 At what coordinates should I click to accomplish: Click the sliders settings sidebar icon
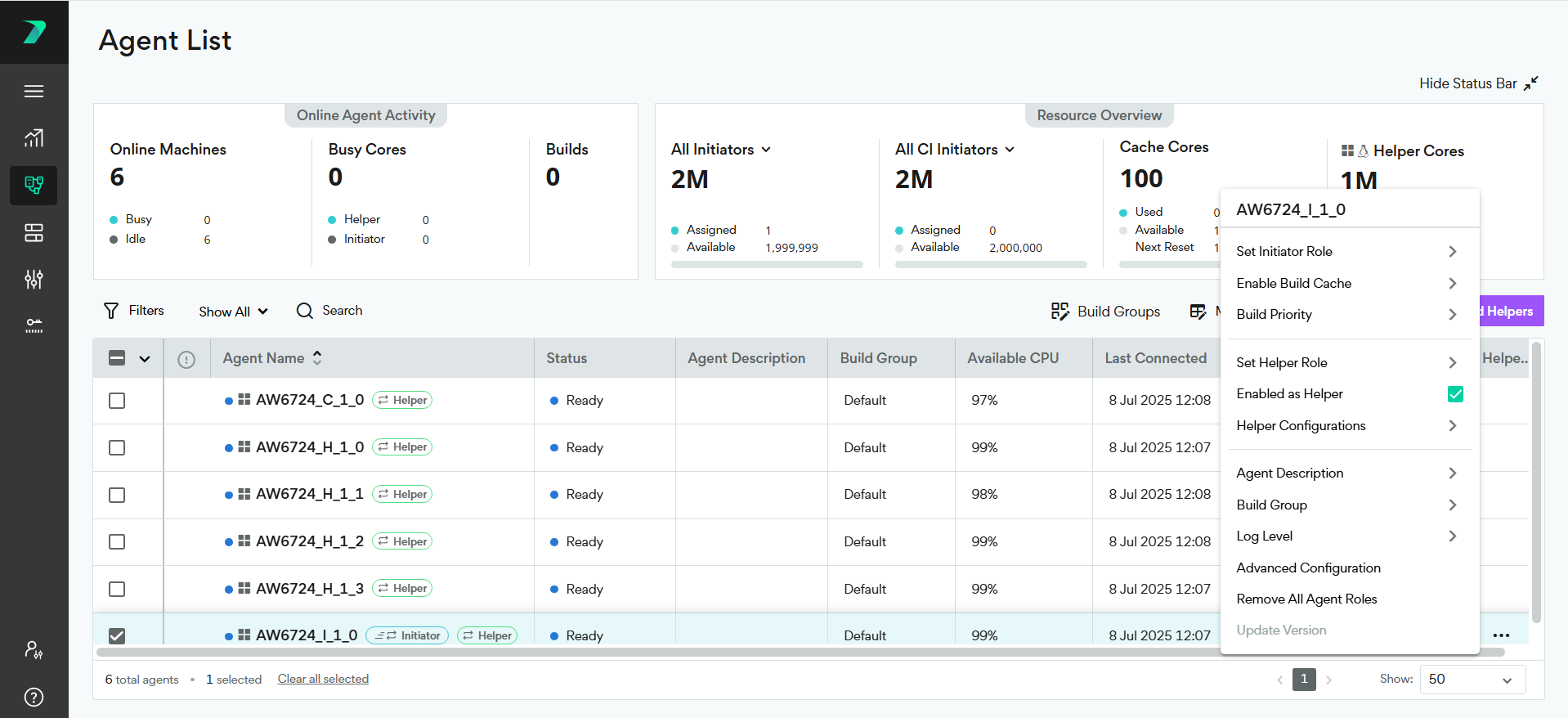pyautogui.click(x=34, y=280)
